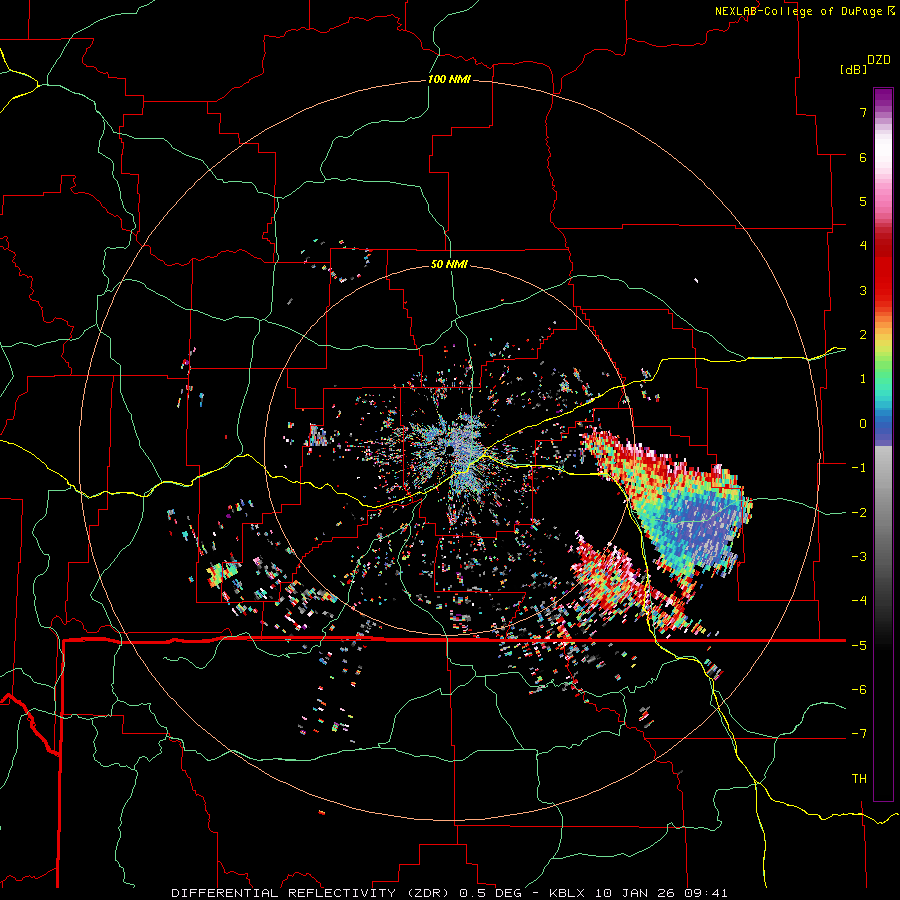Viewport: 900px width, 900px height.
Task: Click the radar site center at Billings
Action: tap(449, 449)
